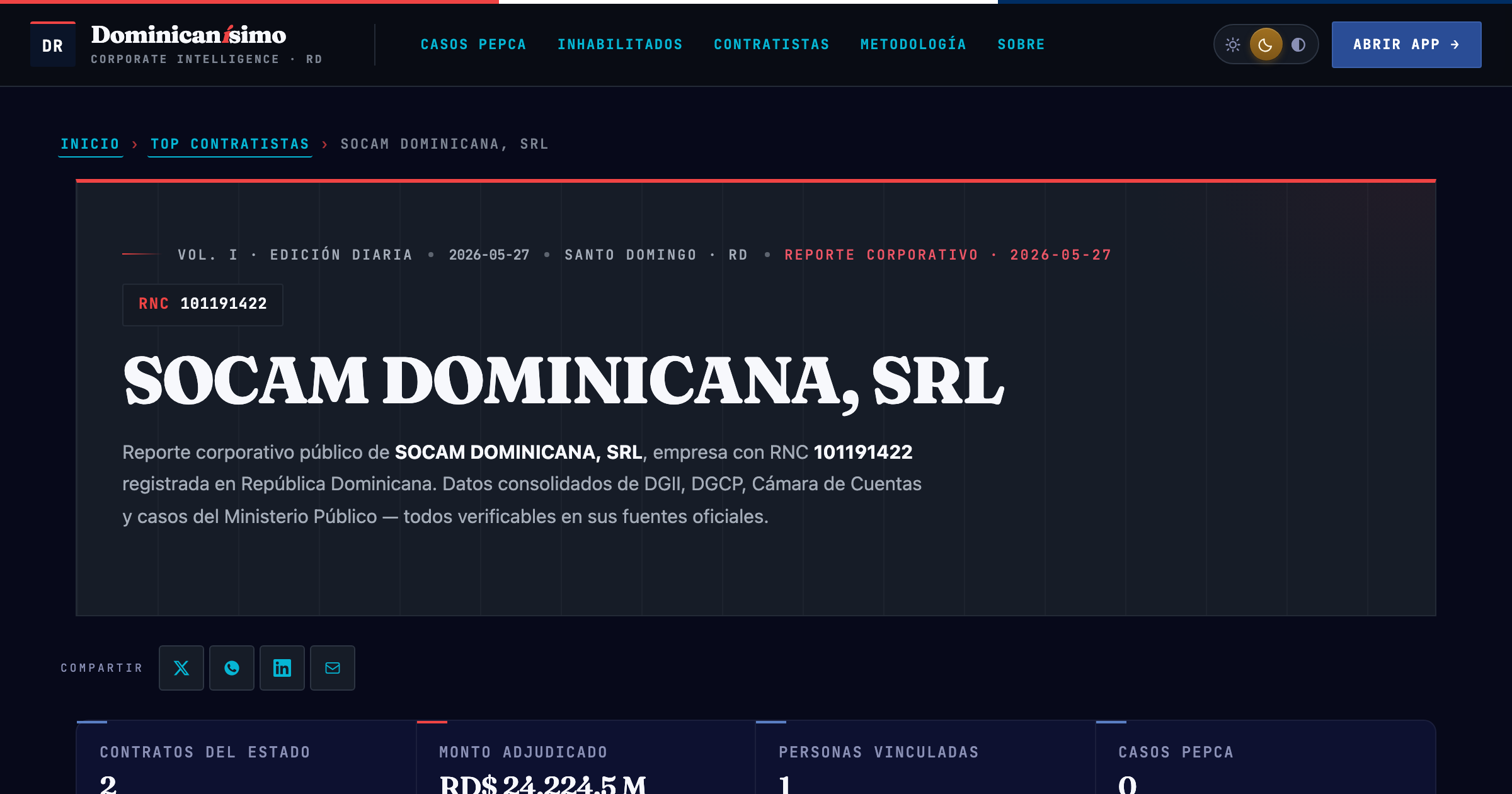Click Corporate Intelligence · RD tagline
The width and height of the screenshot is (1512, 794).
pos(207,59)
